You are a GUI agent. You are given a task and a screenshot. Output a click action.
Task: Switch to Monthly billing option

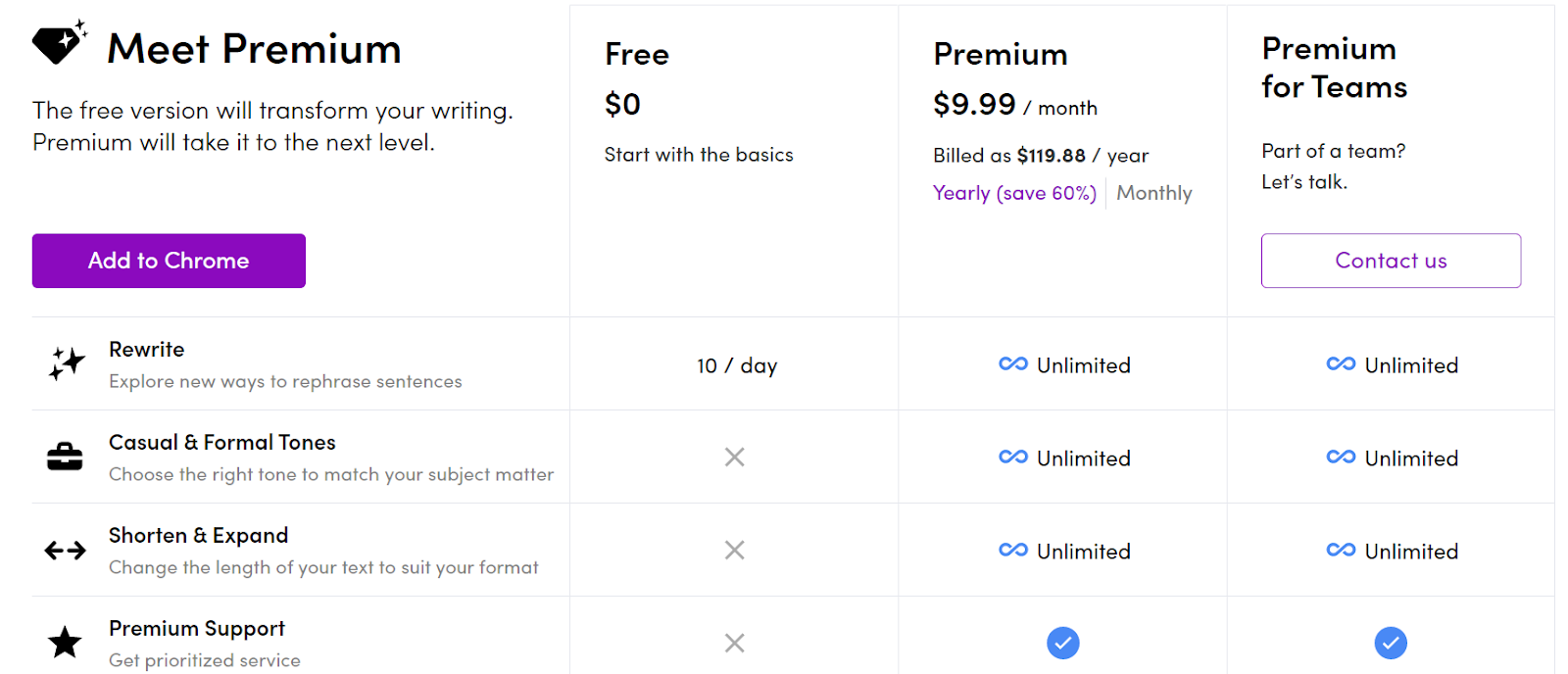tap(1154, 193)
